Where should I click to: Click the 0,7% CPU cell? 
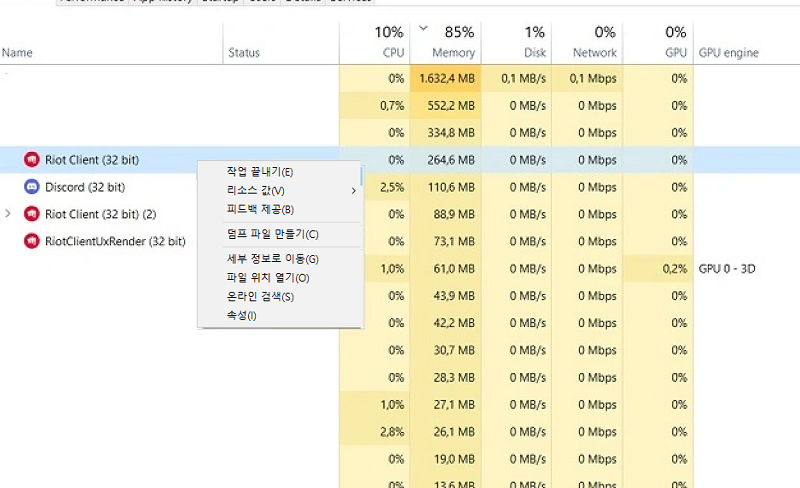coord(375,106)
